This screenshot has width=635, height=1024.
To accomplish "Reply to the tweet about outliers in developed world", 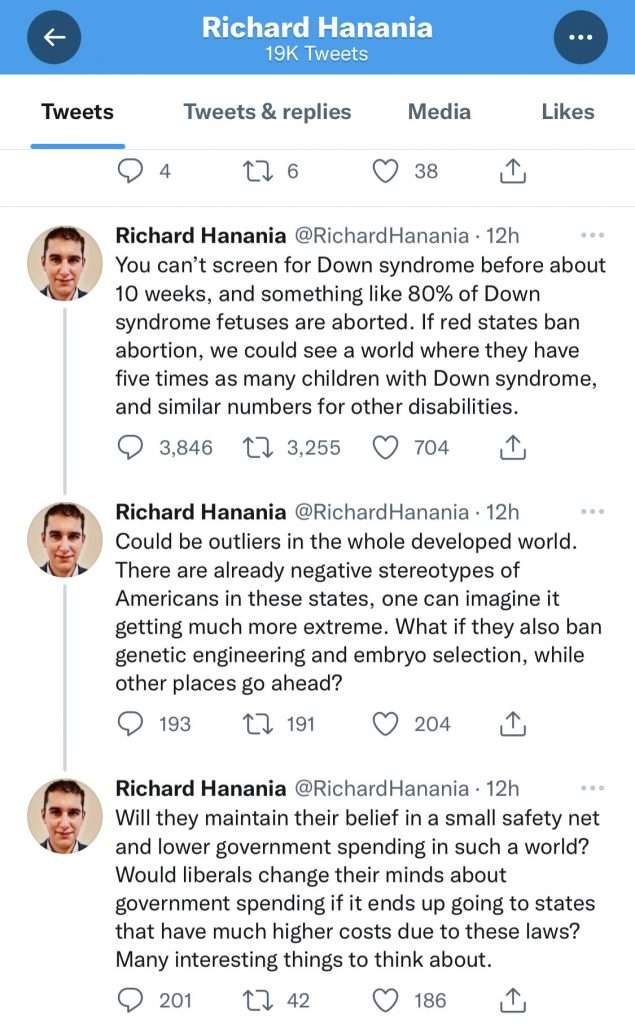I will pyautogui.click(x=130, y=724).
